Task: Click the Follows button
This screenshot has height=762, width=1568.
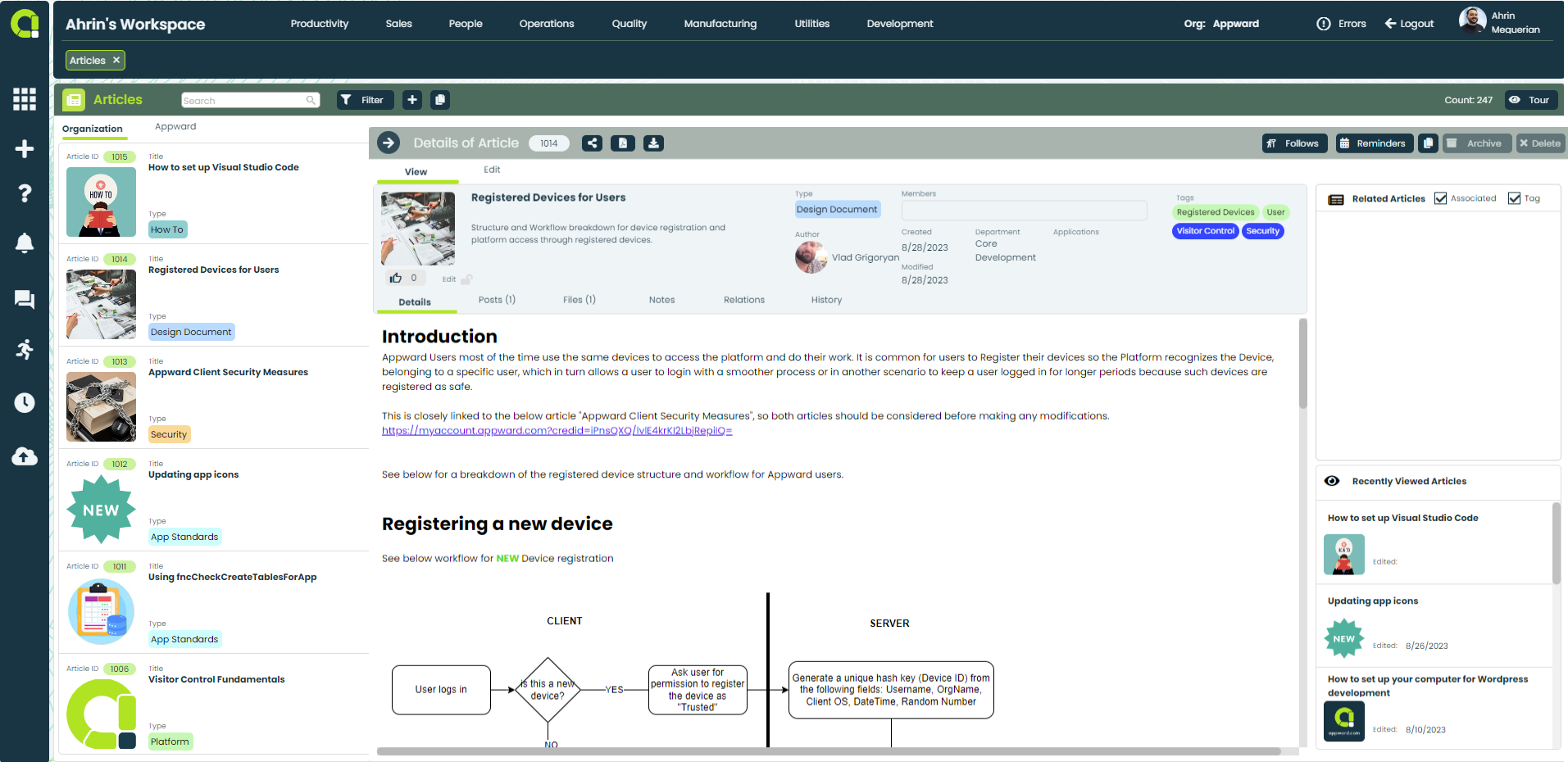Action: click(1293, 143)
